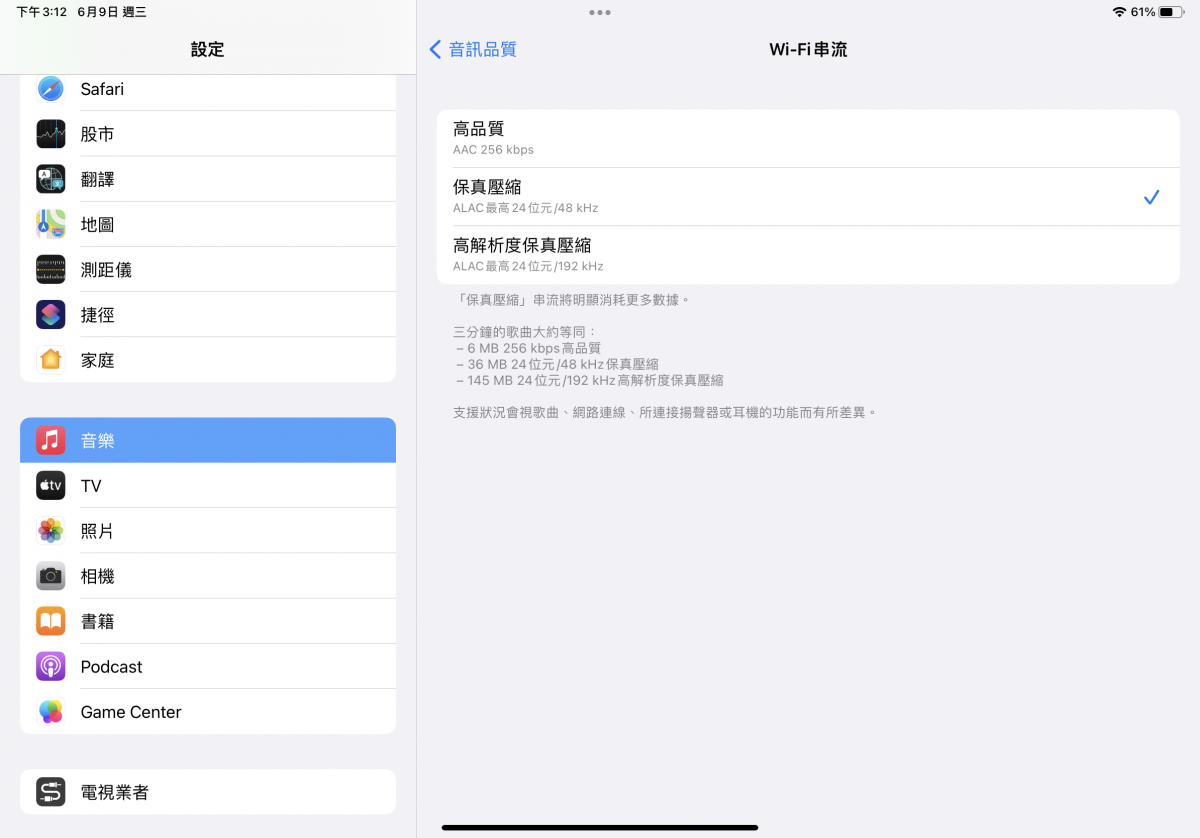
Task: Select 高品質 AAC 256 kbps option
Action: [x=808, y=138]
